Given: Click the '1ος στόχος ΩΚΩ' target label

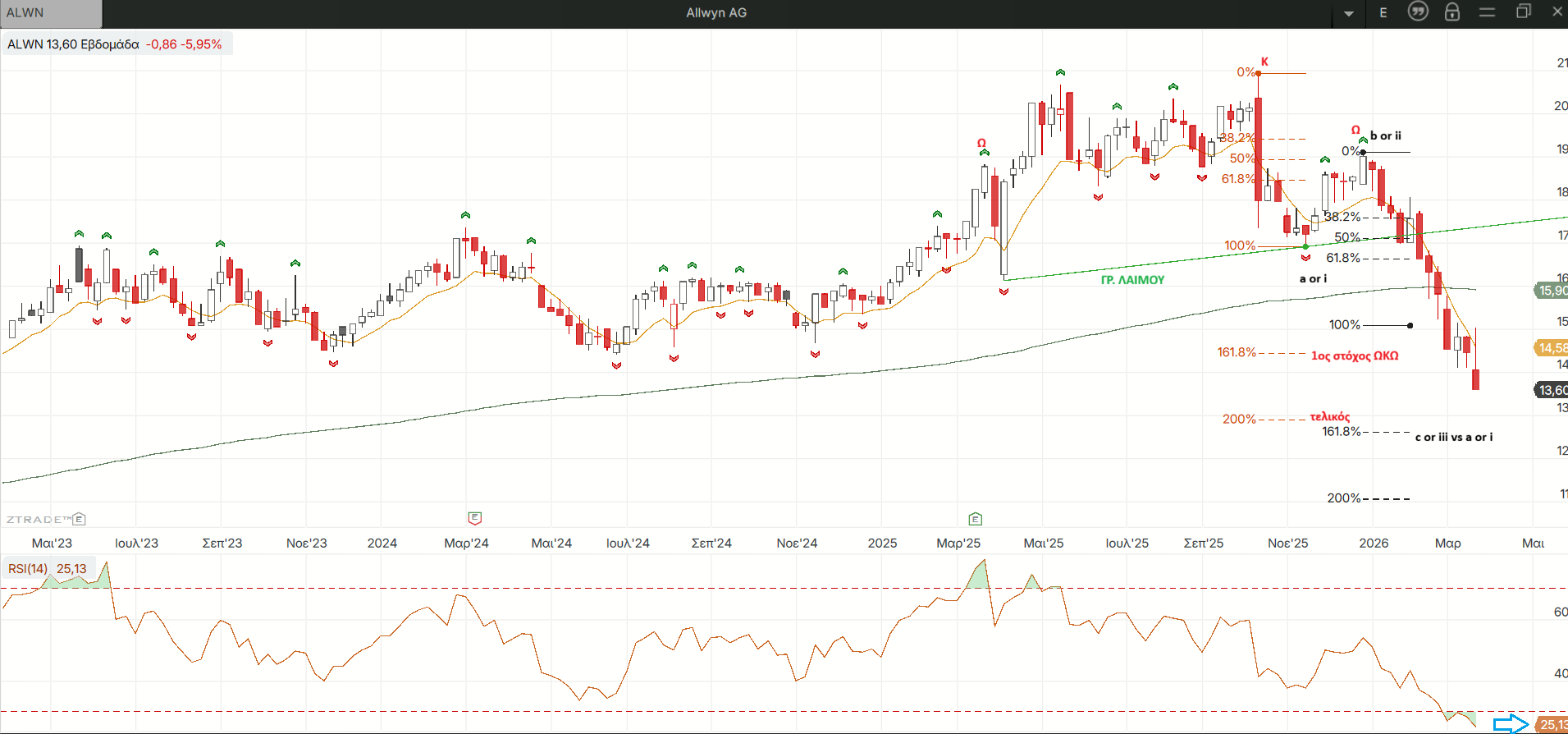Looking at the screenshot, I should (x=1354, y=356).
